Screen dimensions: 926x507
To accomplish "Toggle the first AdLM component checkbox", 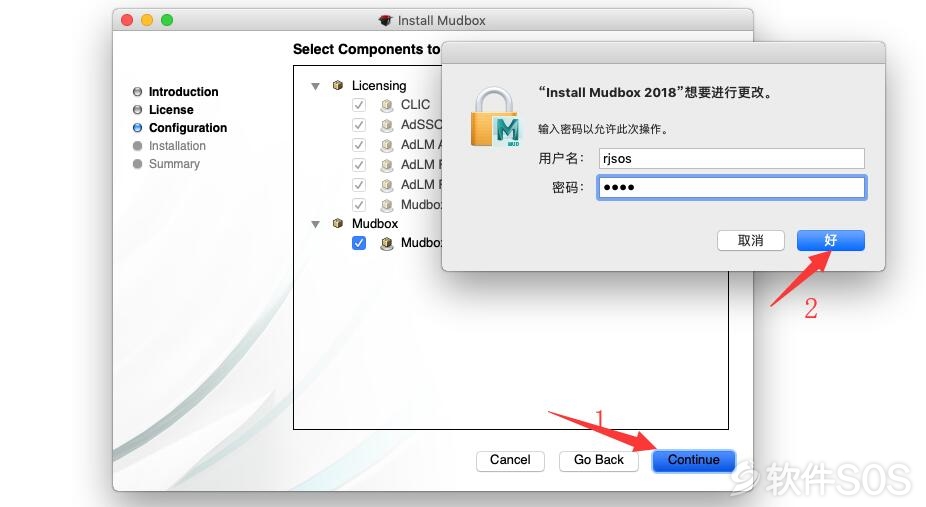I will 358,145.
